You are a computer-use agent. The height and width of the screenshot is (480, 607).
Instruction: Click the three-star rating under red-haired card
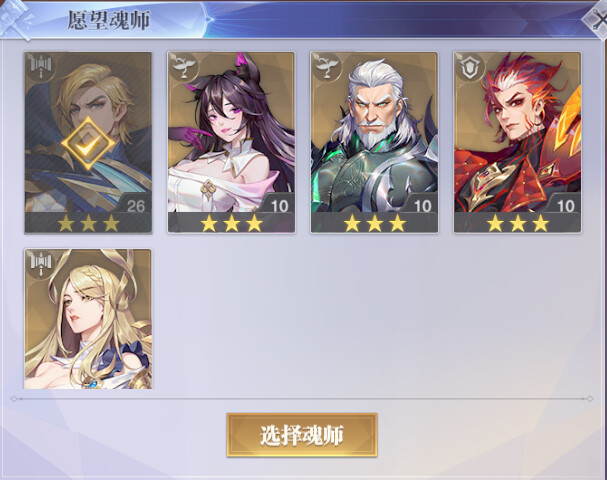pyautogui.click(x=518, y=223)
